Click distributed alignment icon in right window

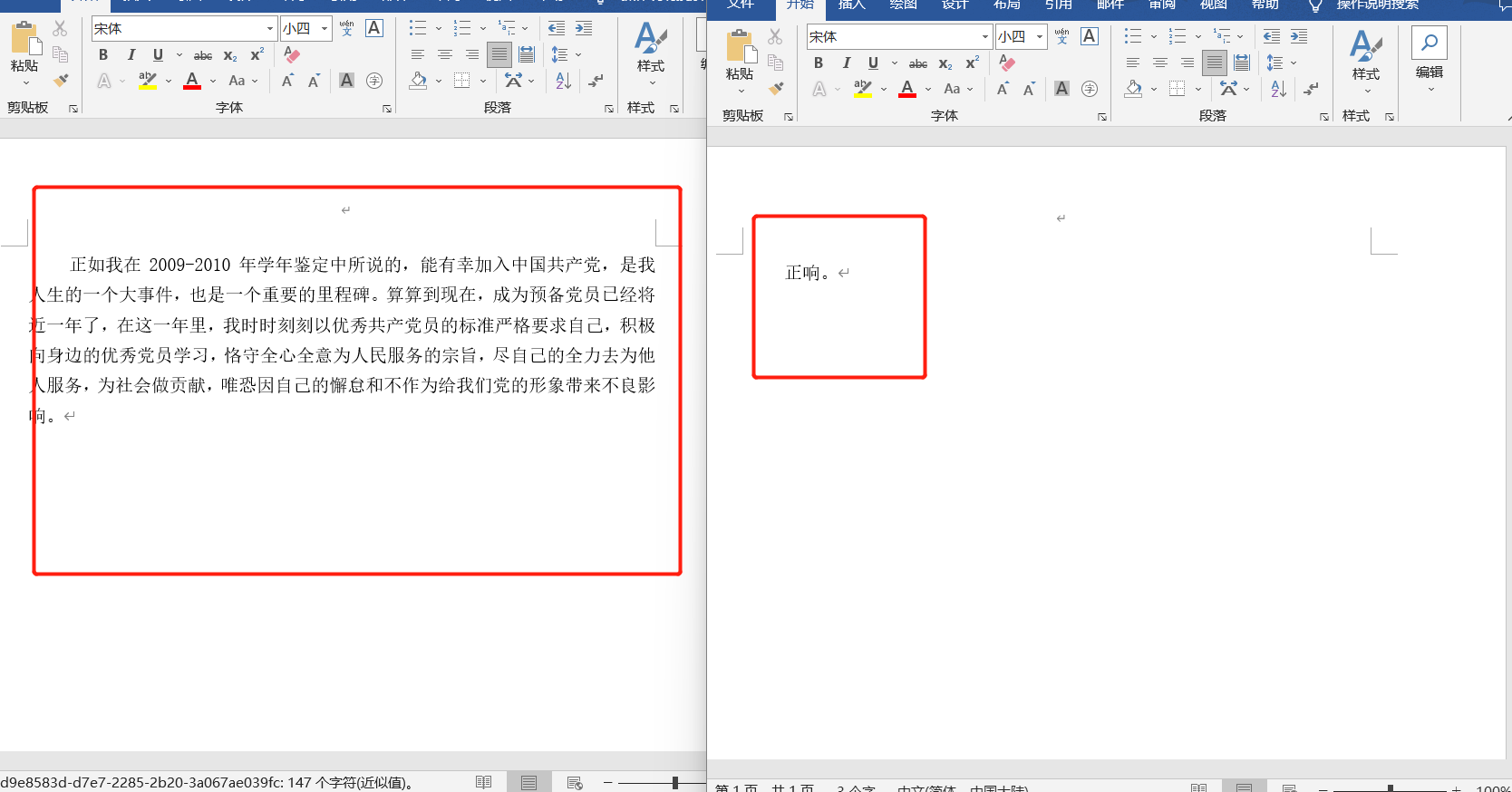pyautogui.click(x=1242, y=63)
